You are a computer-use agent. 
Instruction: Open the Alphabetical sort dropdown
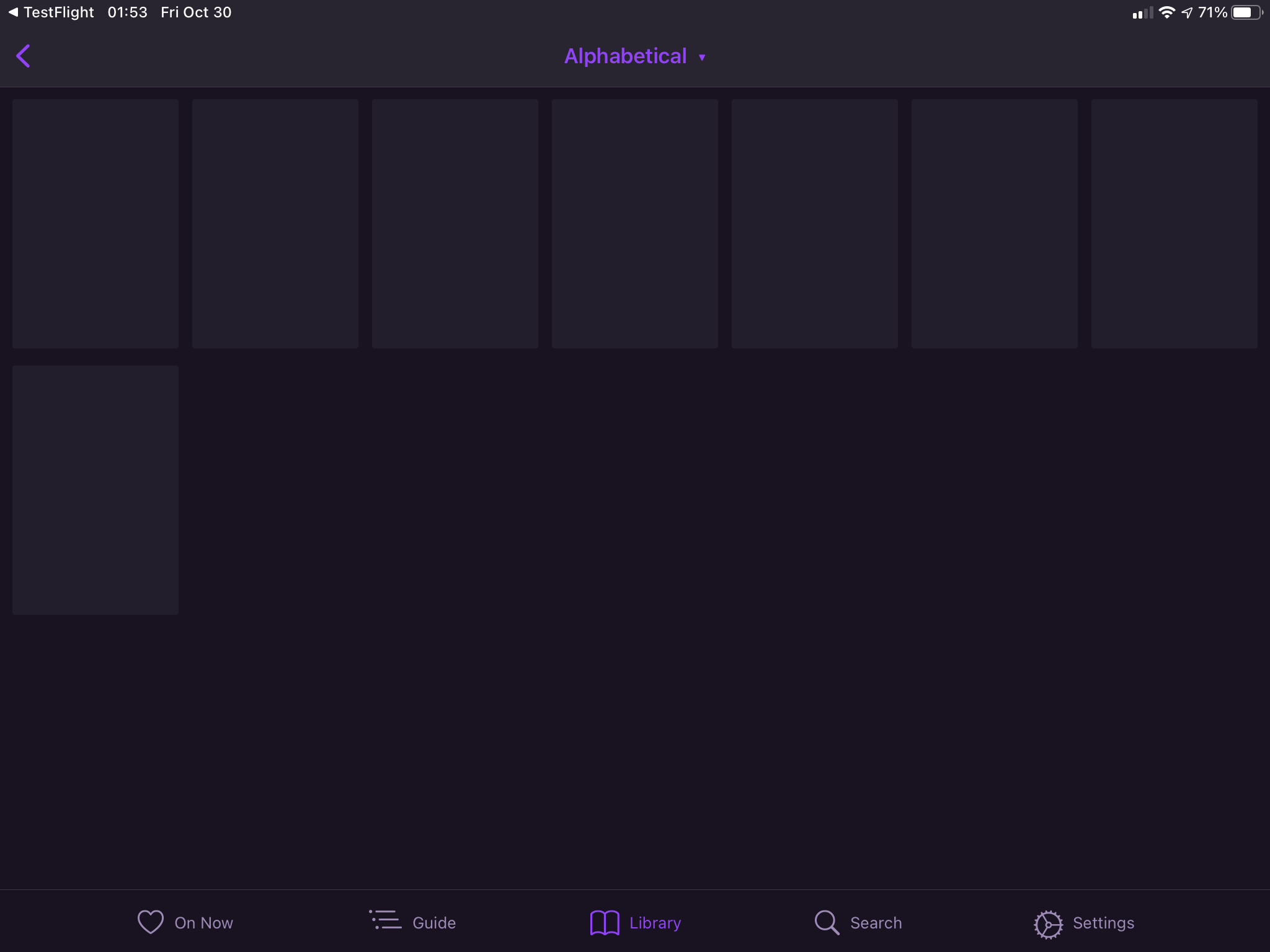click(x=625, y=56)
